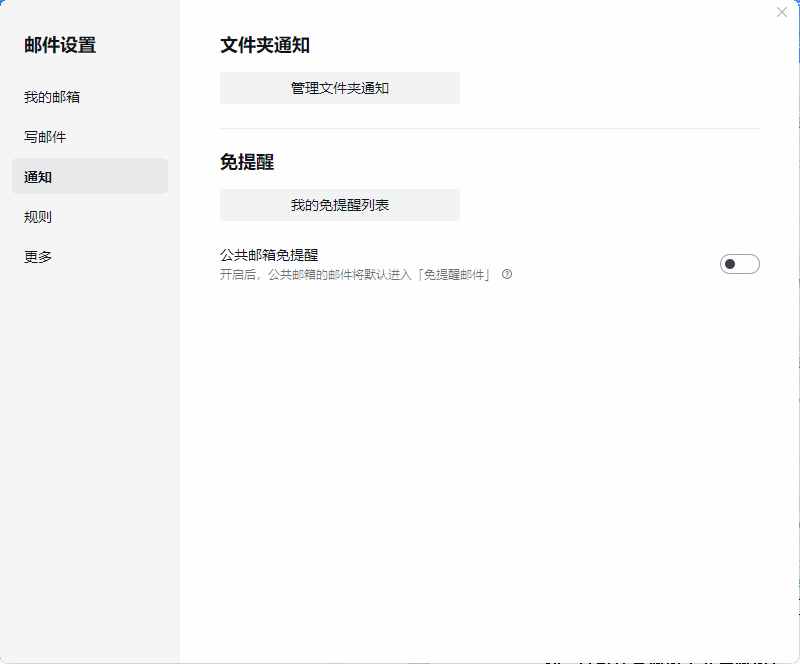Click the 公共邮箱免提醒 option label
Image resolution: width=800 pixels, height=664 pixels.
[x=269, y=255]
